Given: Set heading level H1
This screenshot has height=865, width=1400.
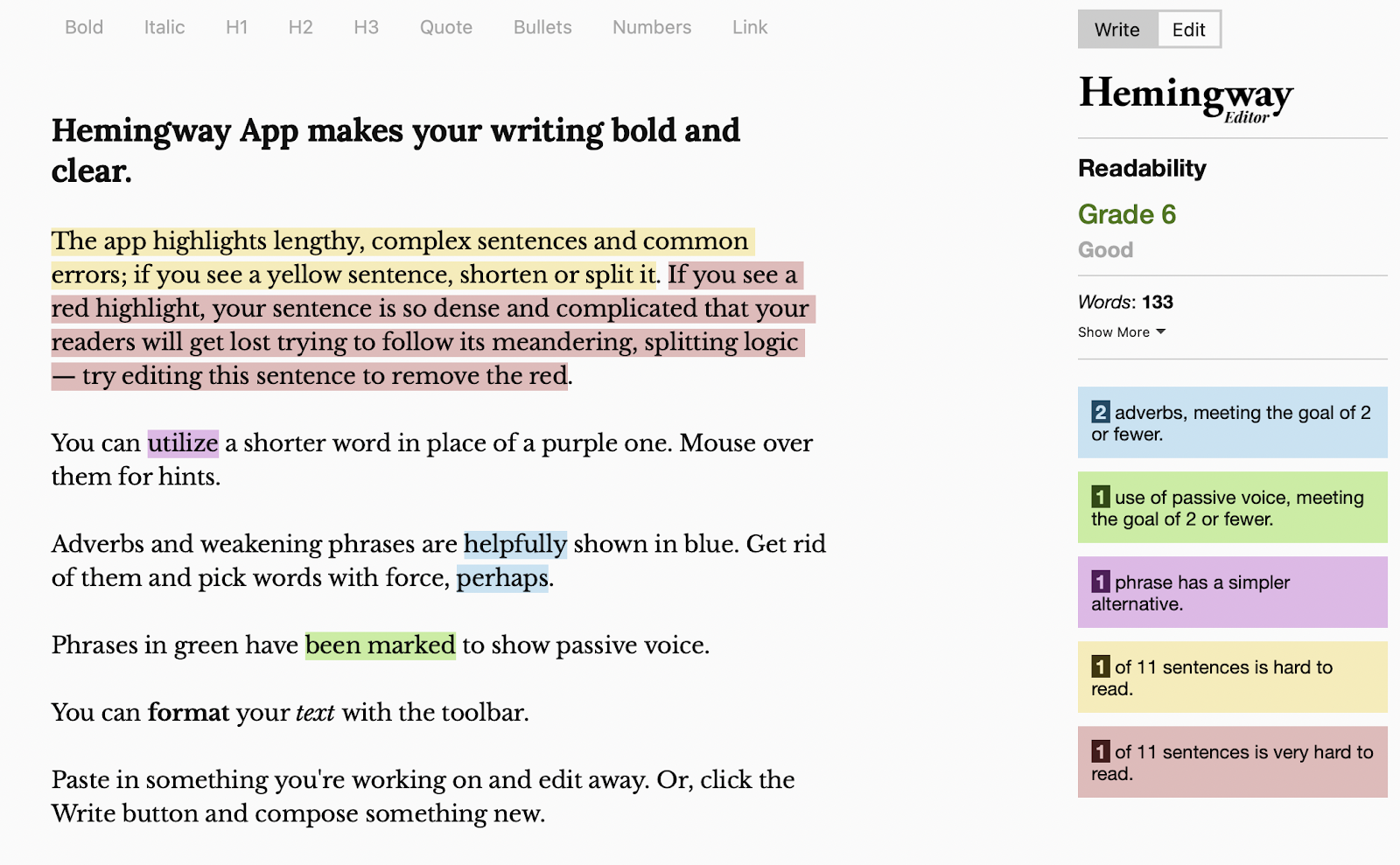Looking at the screenshot, I should pyautogui.click(x=236, y=27).
